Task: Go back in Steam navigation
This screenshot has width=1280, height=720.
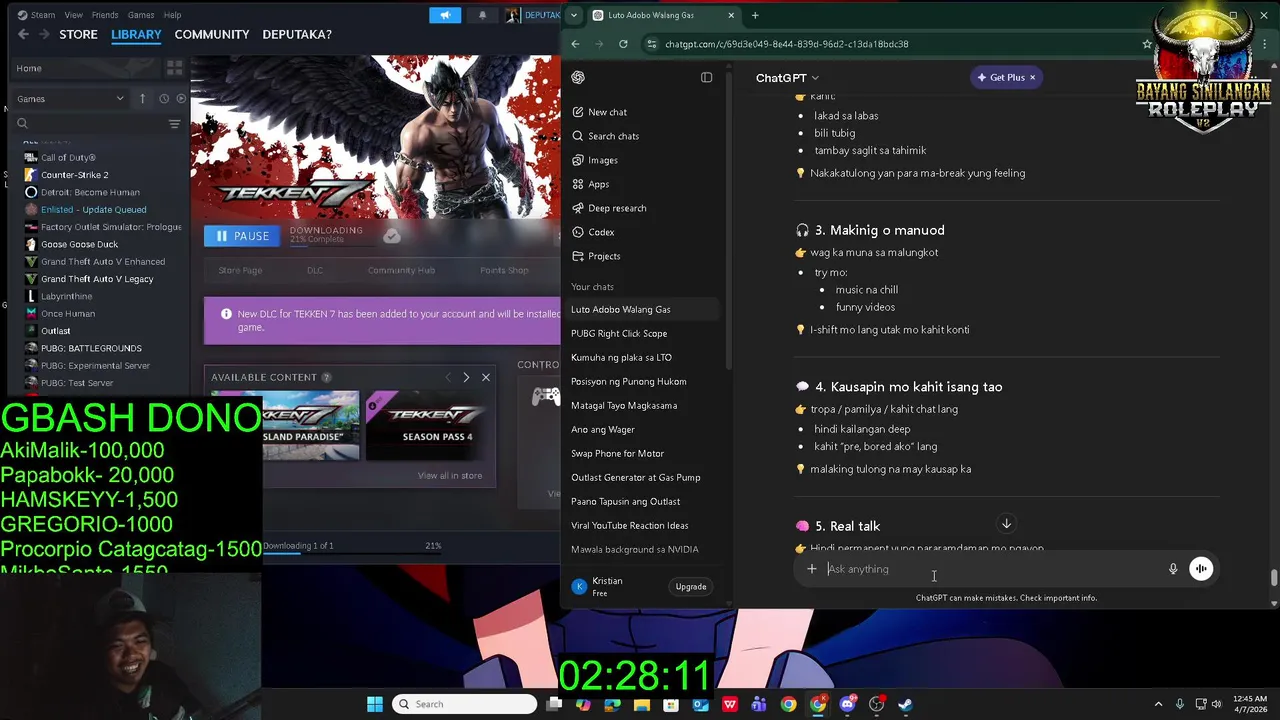Action: coord(23,34)
